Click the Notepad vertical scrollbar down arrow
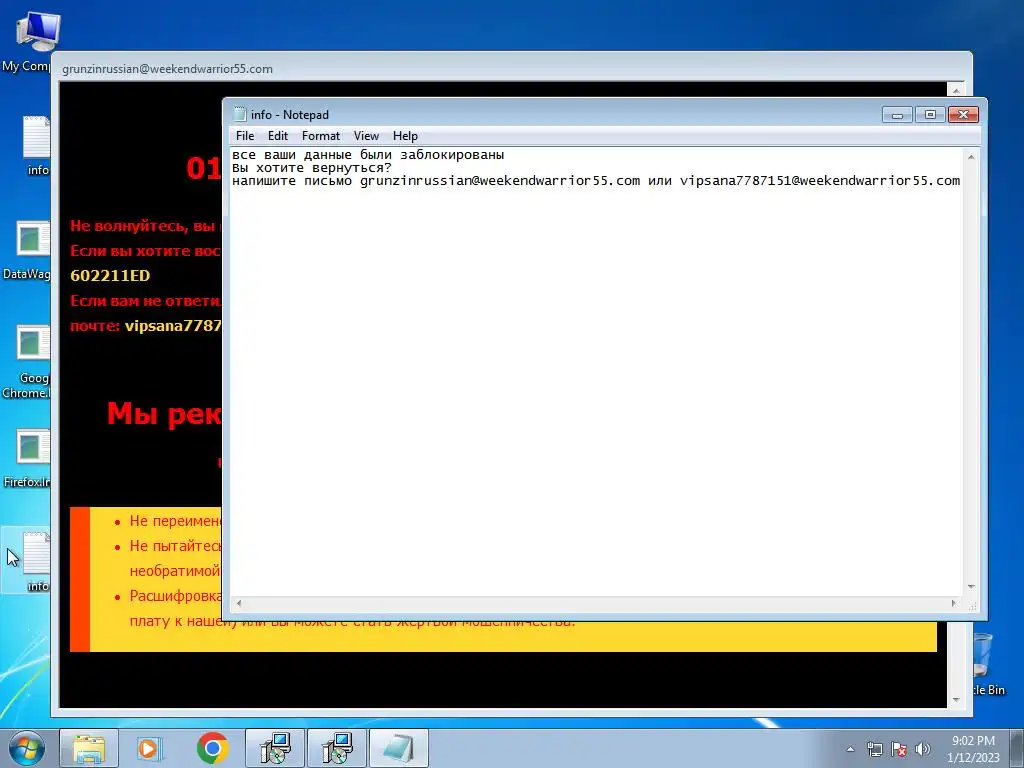The width and height of the screenshot is (1024, 768). point(971,587)
